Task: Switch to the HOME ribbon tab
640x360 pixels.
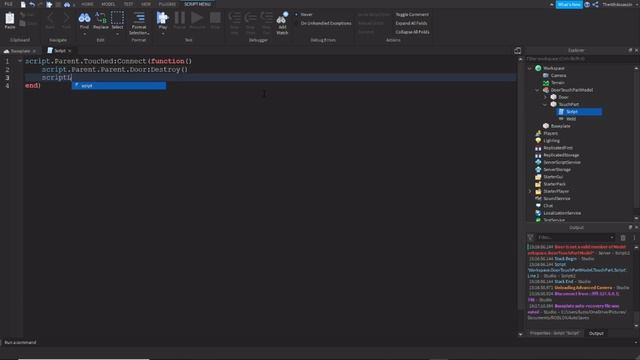Action: (87, 4)
